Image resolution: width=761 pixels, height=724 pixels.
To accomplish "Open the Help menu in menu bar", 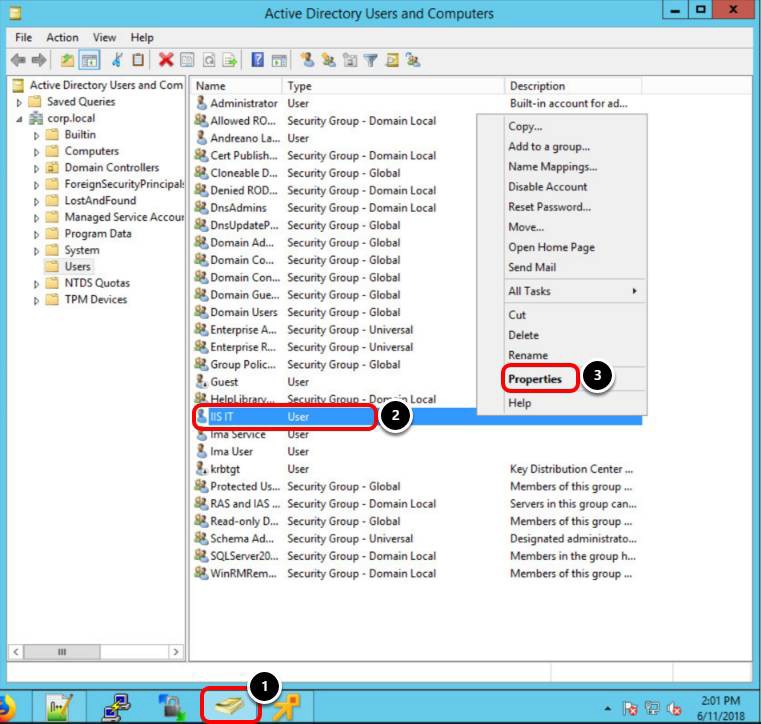I will coord(142,37).
